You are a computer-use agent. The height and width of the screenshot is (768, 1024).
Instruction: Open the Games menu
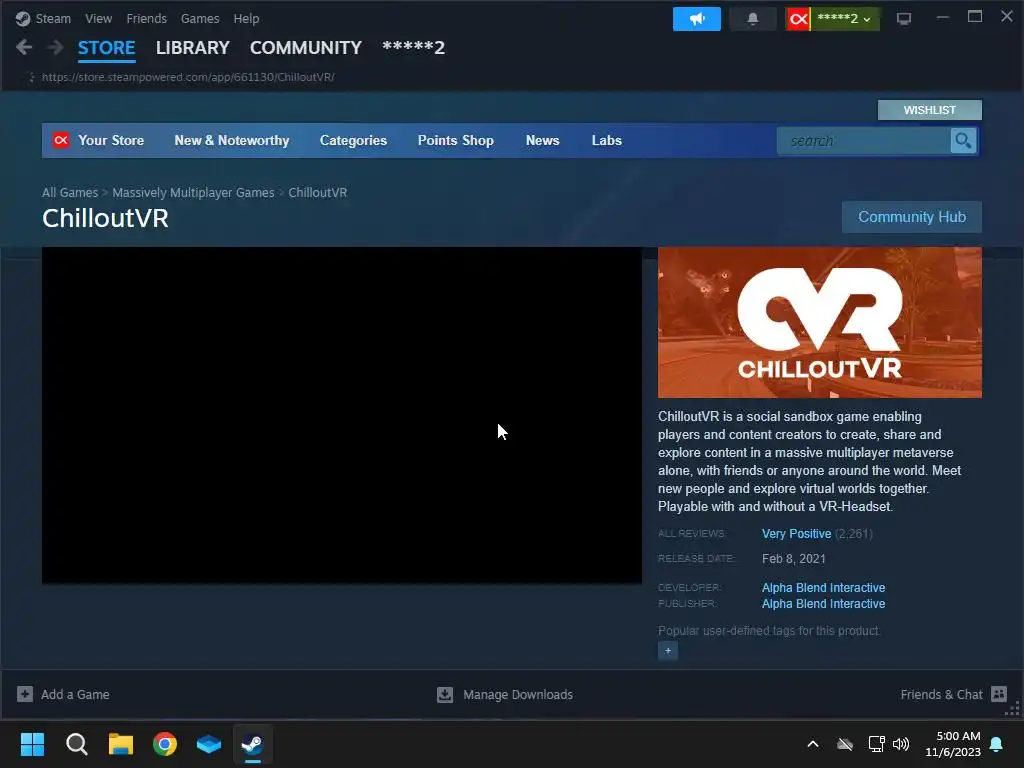point(200,19)
